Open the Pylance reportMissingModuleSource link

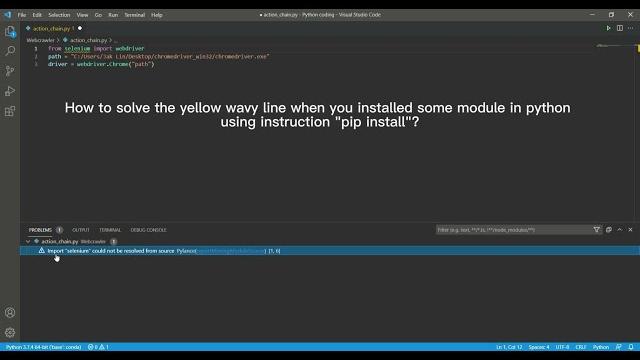(x=231, y=251)
